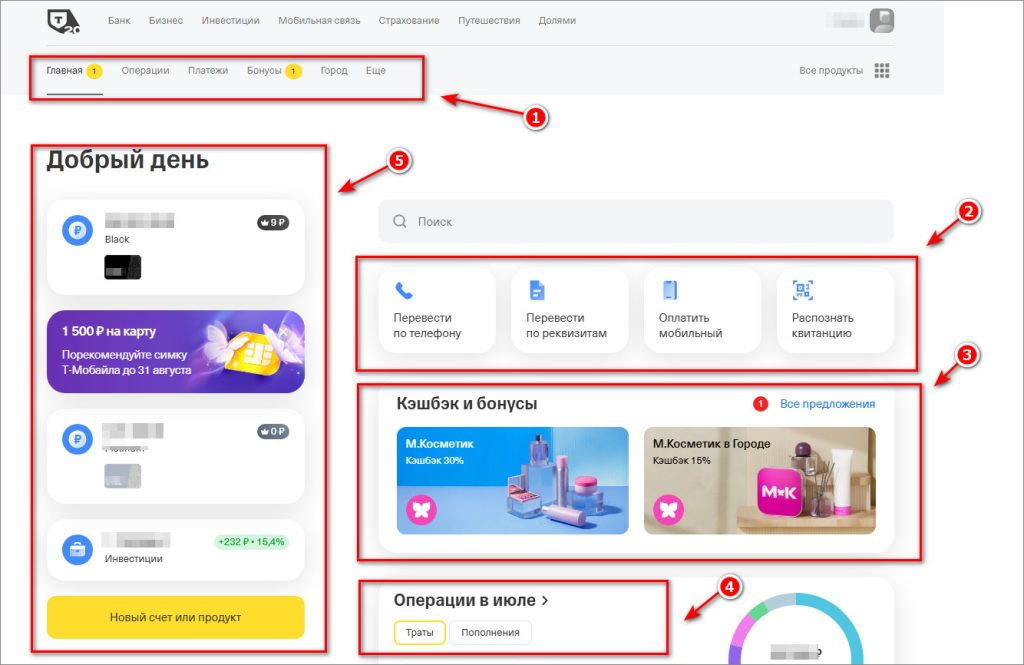
Task: Click Оплатить мобильный card
Action: [703, 310]
